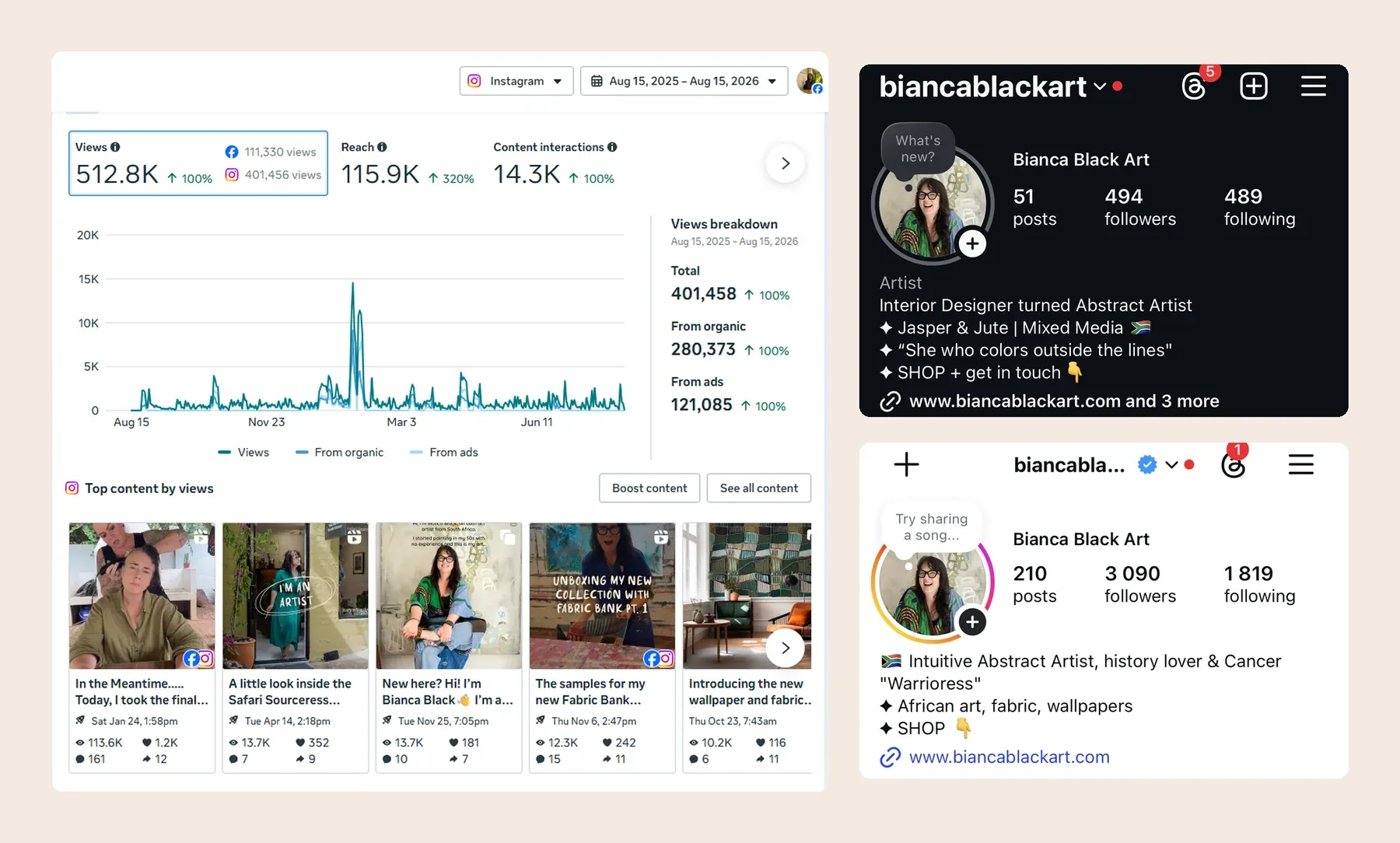
Task: Open the Fabric Bank unboxing post thumbnail
Action: tap(602, 596)
